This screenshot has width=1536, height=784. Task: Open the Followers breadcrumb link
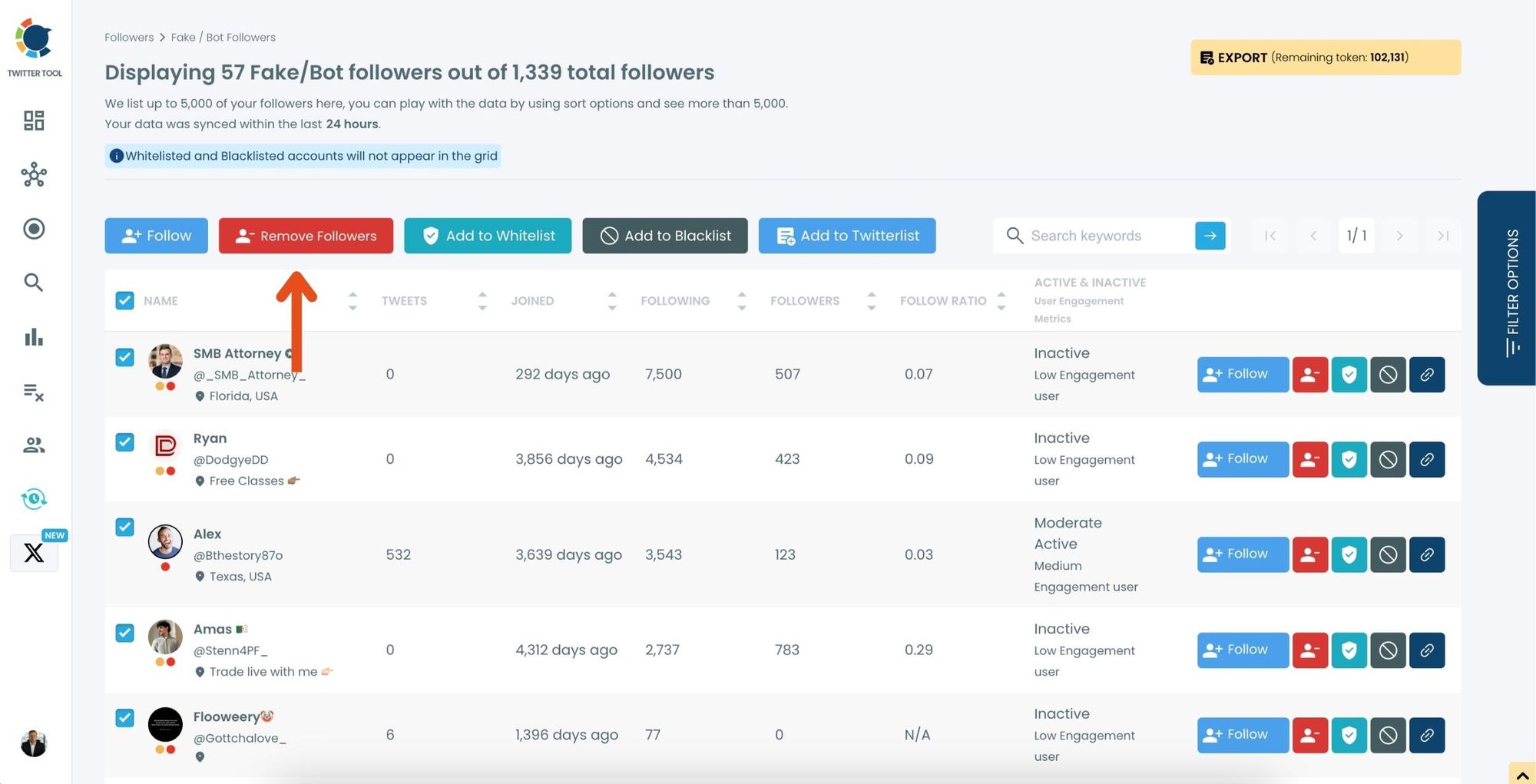pos(129,37)
